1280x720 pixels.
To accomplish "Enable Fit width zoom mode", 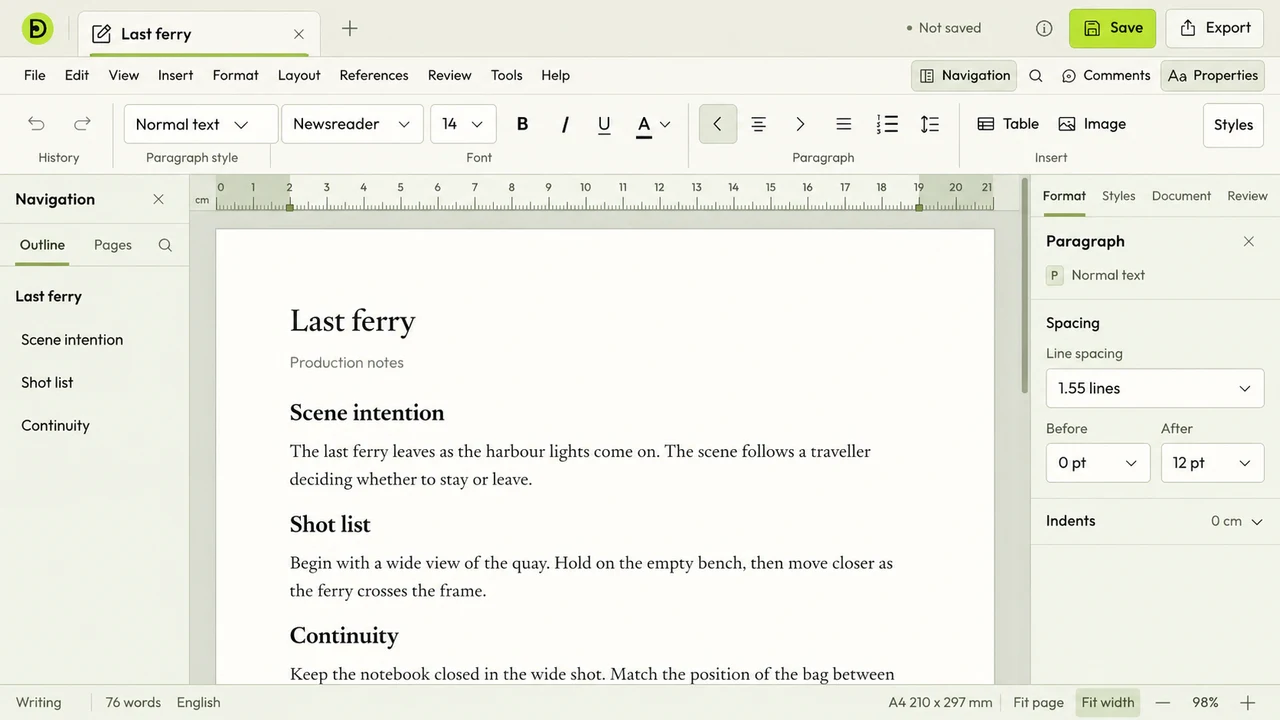I will coord(1108,703).
